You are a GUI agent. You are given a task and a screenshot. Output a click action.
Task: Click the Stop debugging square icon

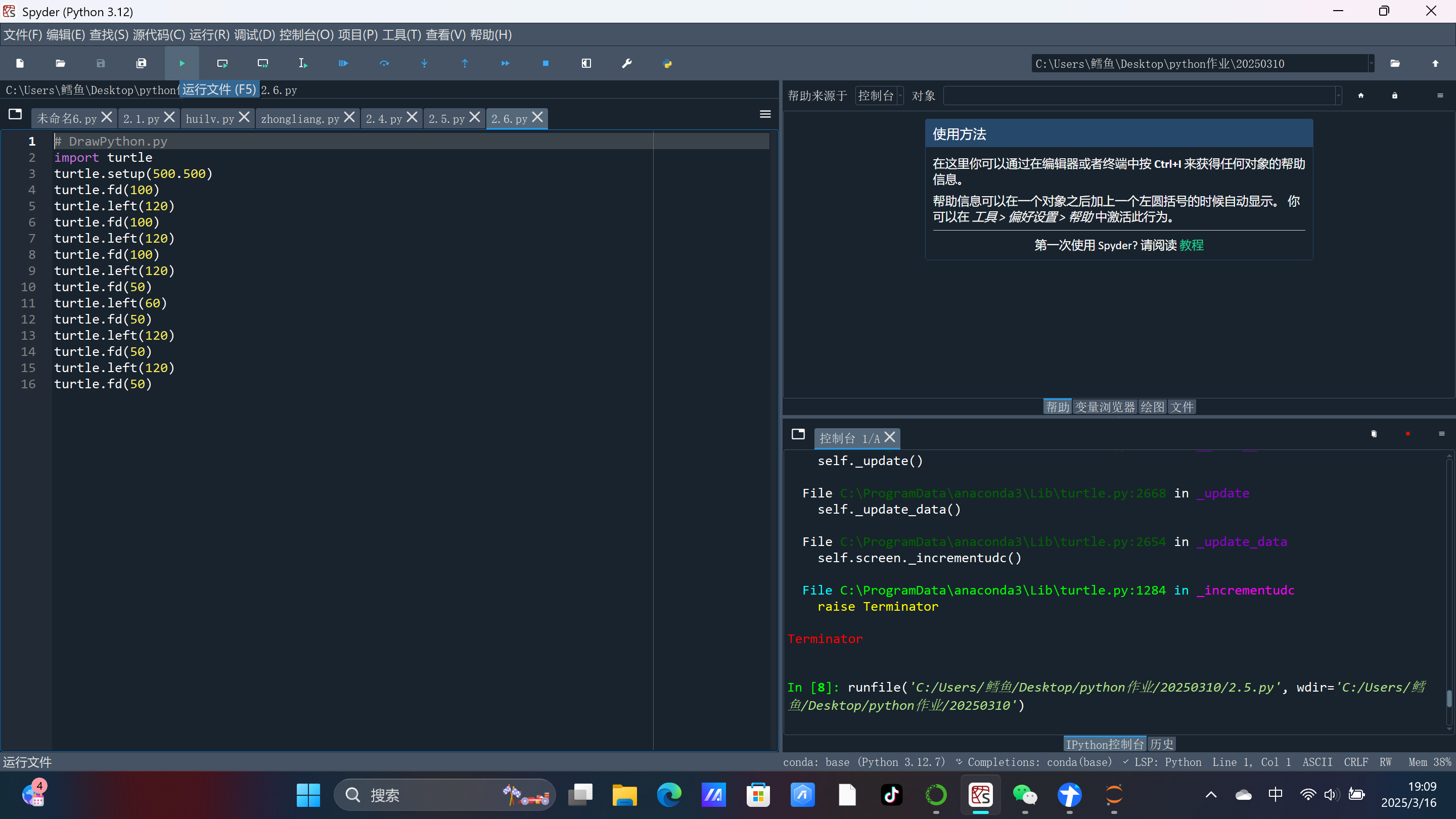pos(545,63)
